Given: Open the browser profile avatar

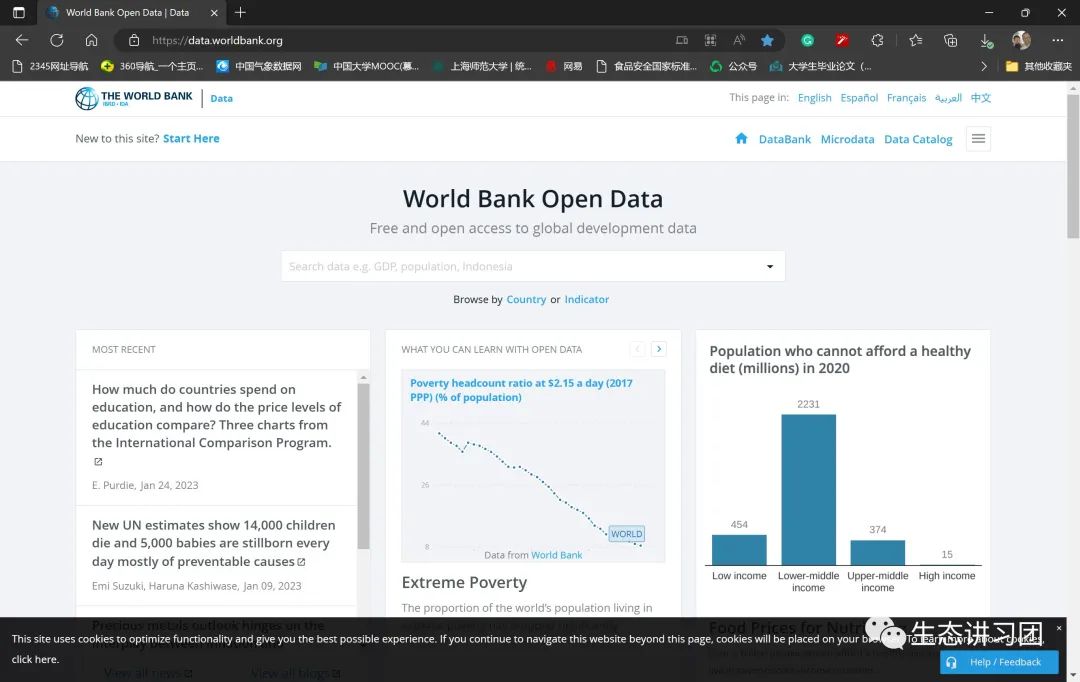Looking at the screenshot, I should [x=1021, y=40].
